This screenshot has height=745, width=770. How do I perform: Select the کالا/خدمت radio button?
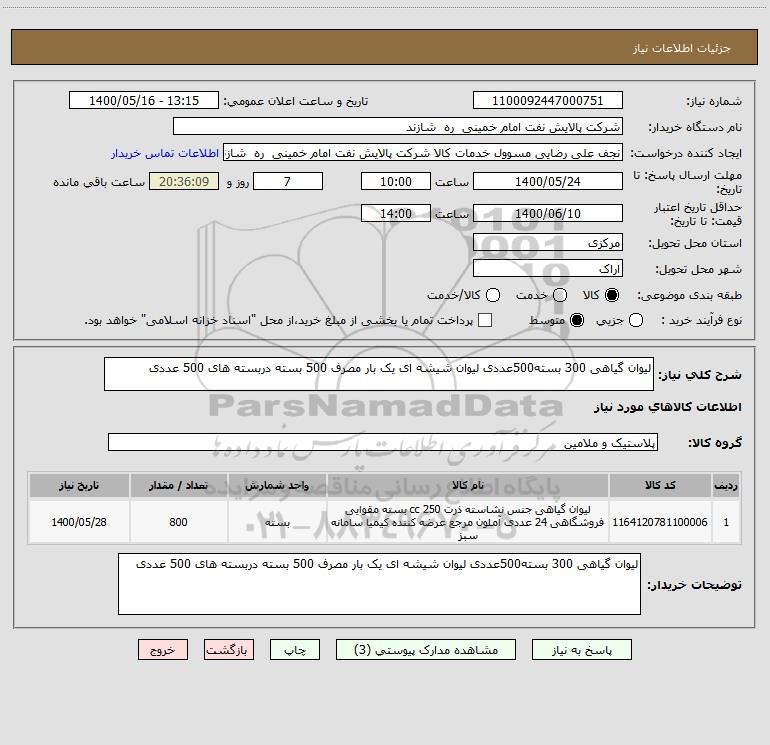tap(493, 295)
